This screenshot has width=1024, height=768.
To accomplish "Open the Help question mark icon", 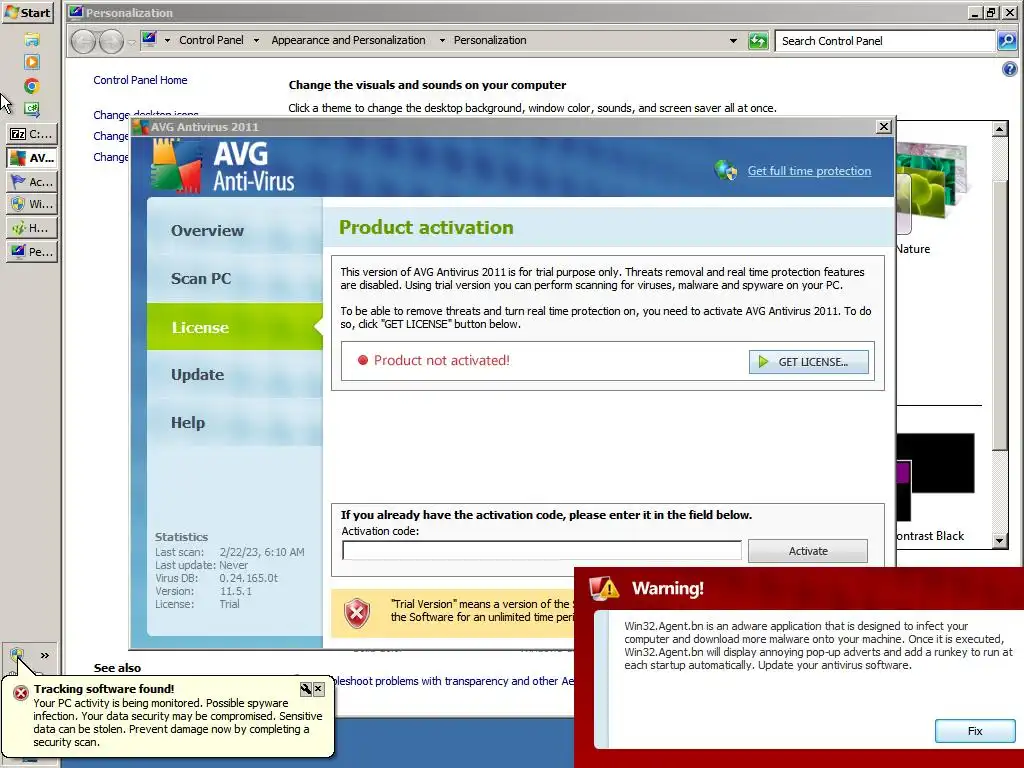I will pyautogui.click(x=1010, y=69).
